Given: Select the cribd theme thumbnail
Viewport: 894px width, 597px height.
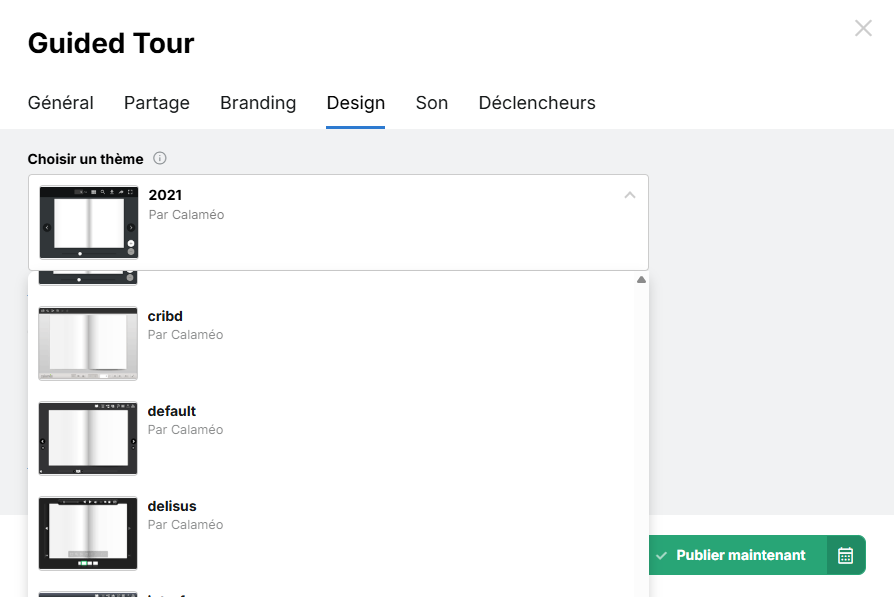Looking at the screenshot, I should click(88, 343).
